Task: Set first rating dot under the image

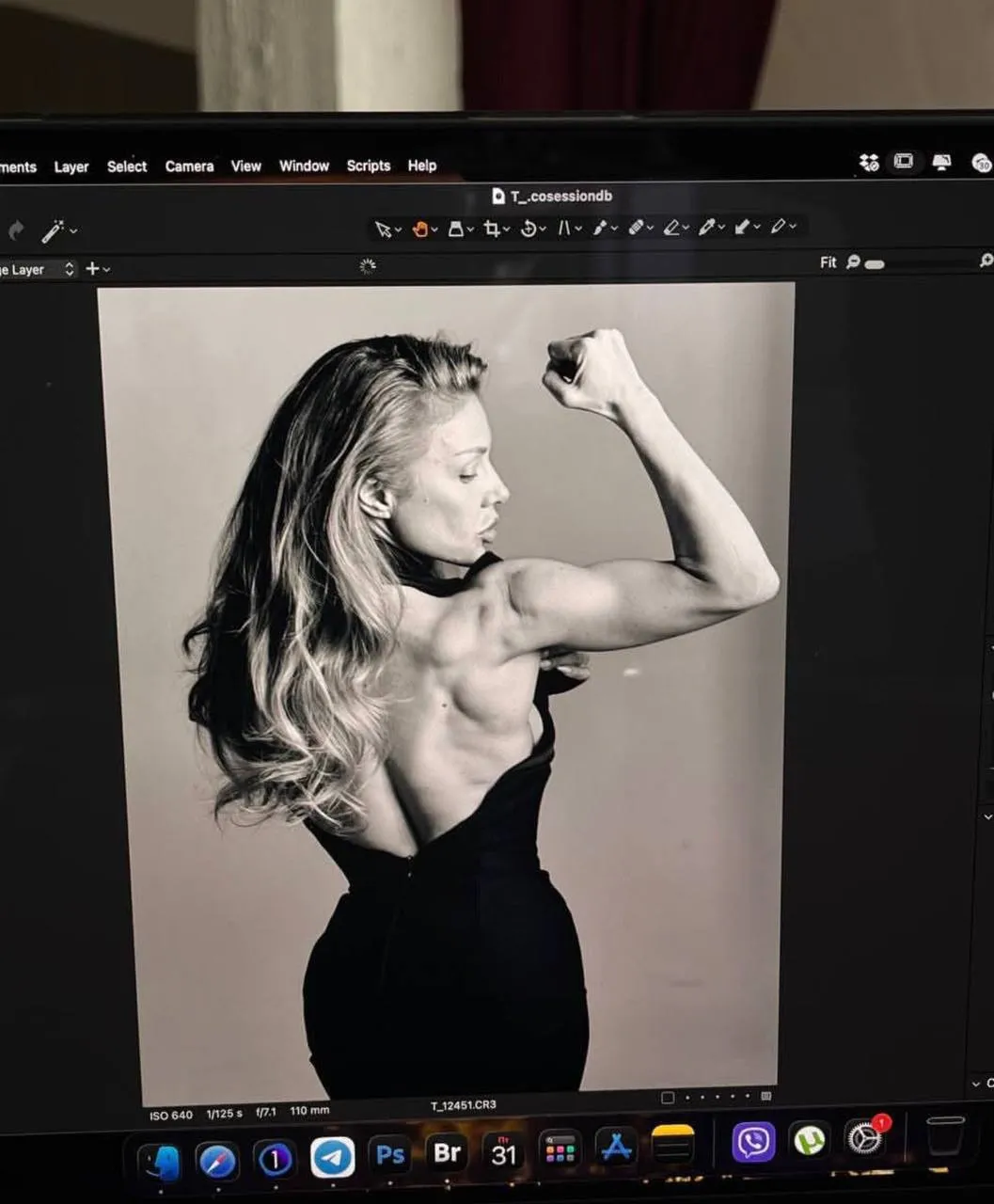Action: coord(687,1097)
